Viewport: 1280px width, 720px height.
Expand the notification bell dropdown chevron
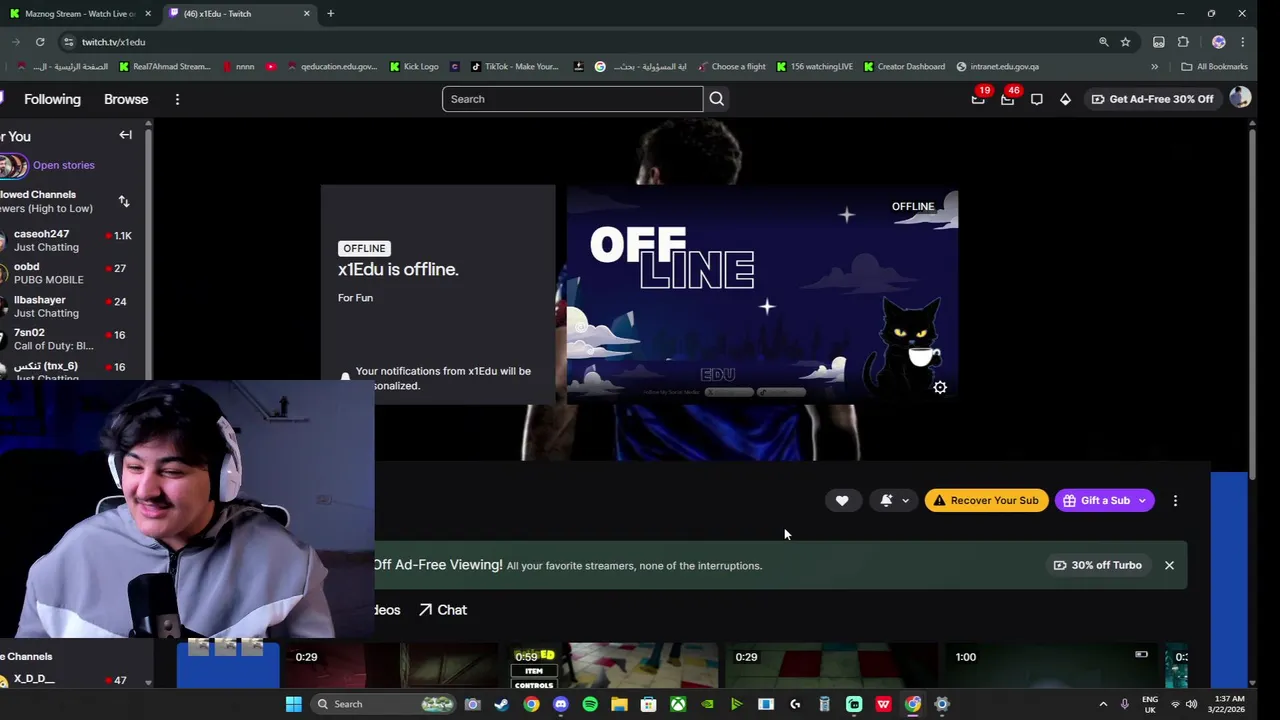pos(905,500)
